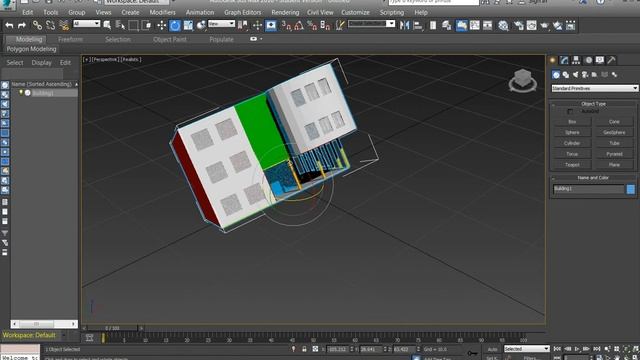640x360 pixels.
Task: Click the Bind to Space Warp icon
Action: click(x=64, y=26)
